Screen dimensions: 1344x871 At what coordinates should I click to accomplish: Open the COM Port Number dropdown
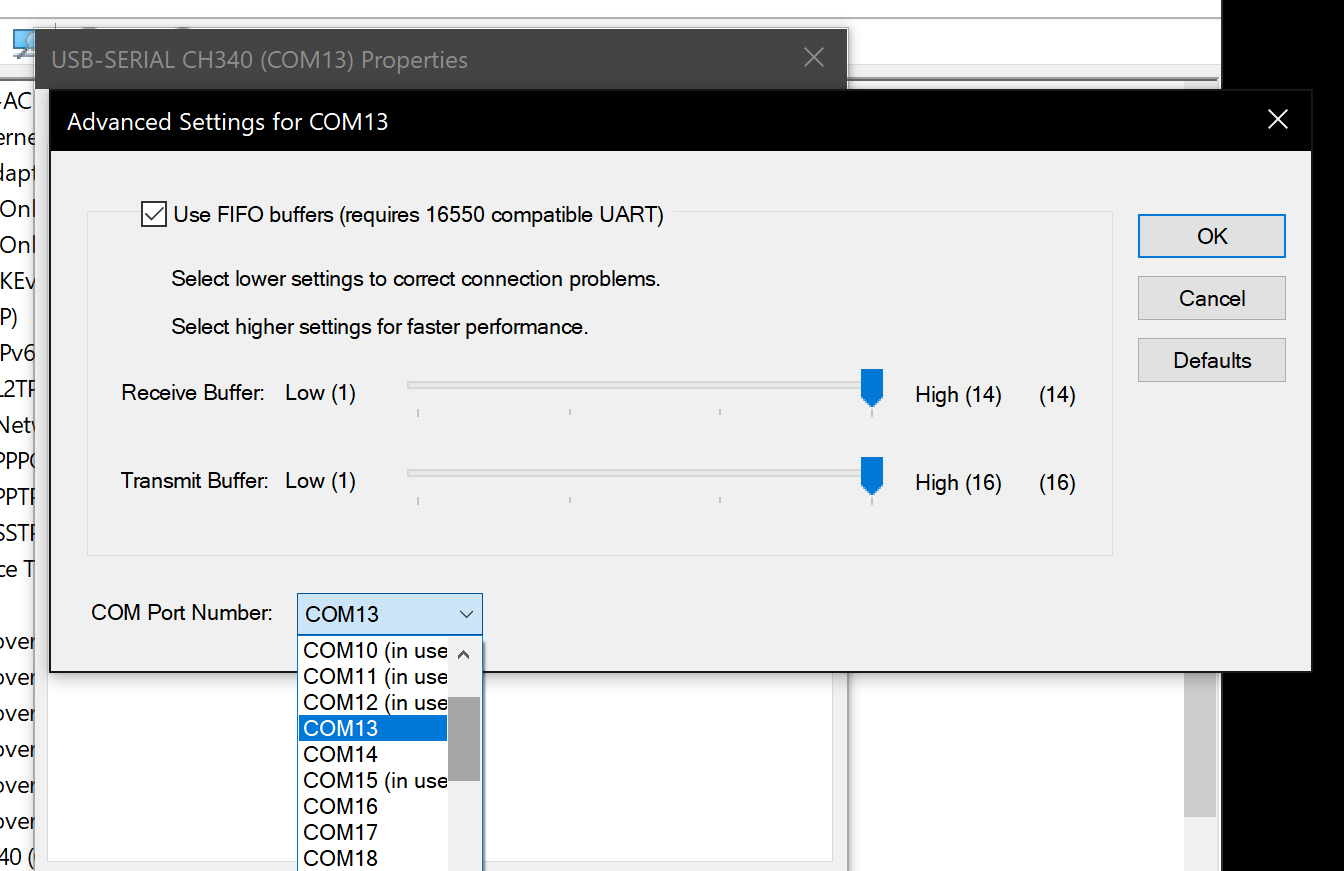pyautogui.click(x=390, y=614)
